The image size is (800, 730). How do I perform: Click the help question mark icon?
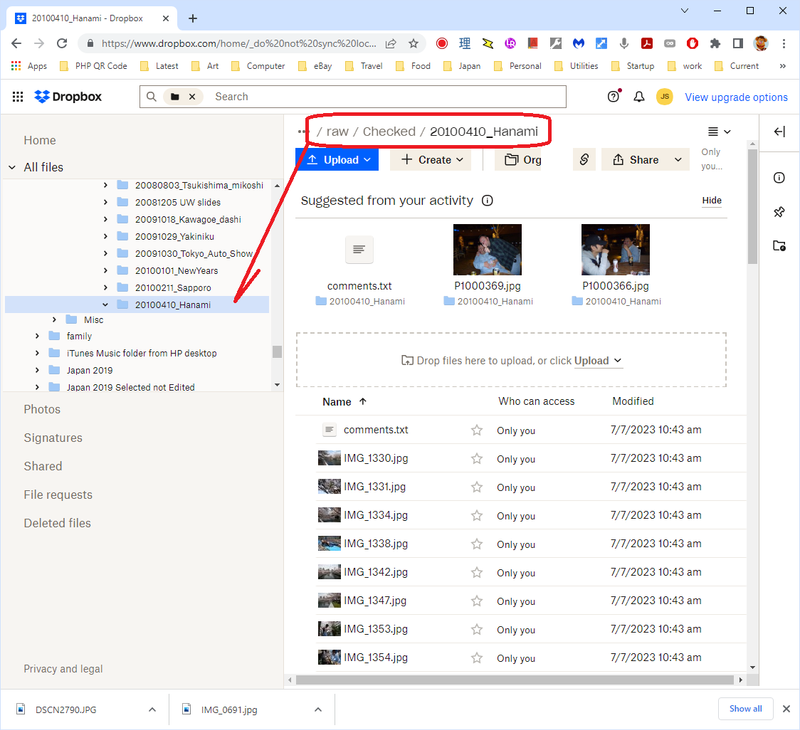coord(613,97)
